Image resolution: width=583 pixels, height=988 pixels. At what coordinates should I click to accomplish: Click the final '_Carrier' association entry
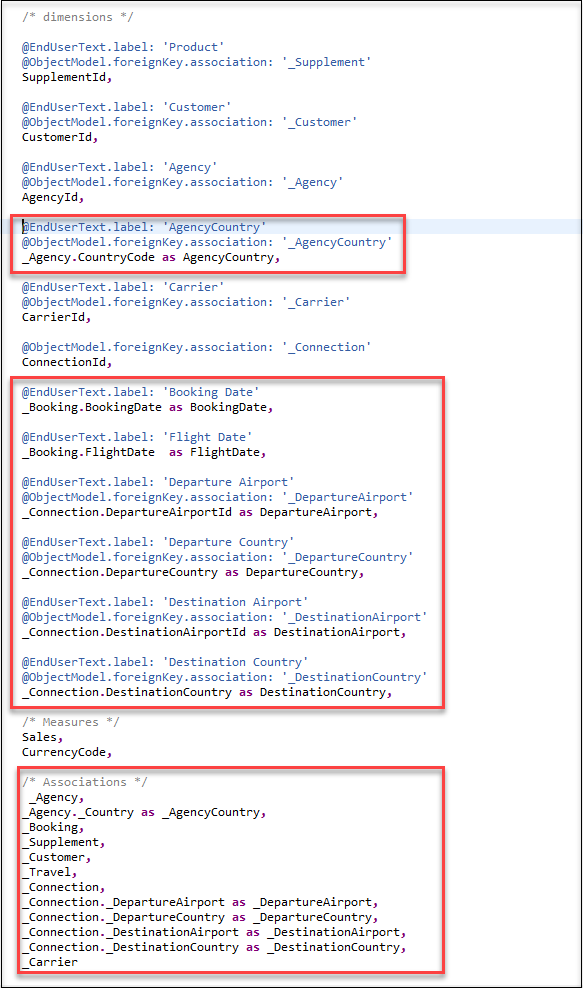50,962
